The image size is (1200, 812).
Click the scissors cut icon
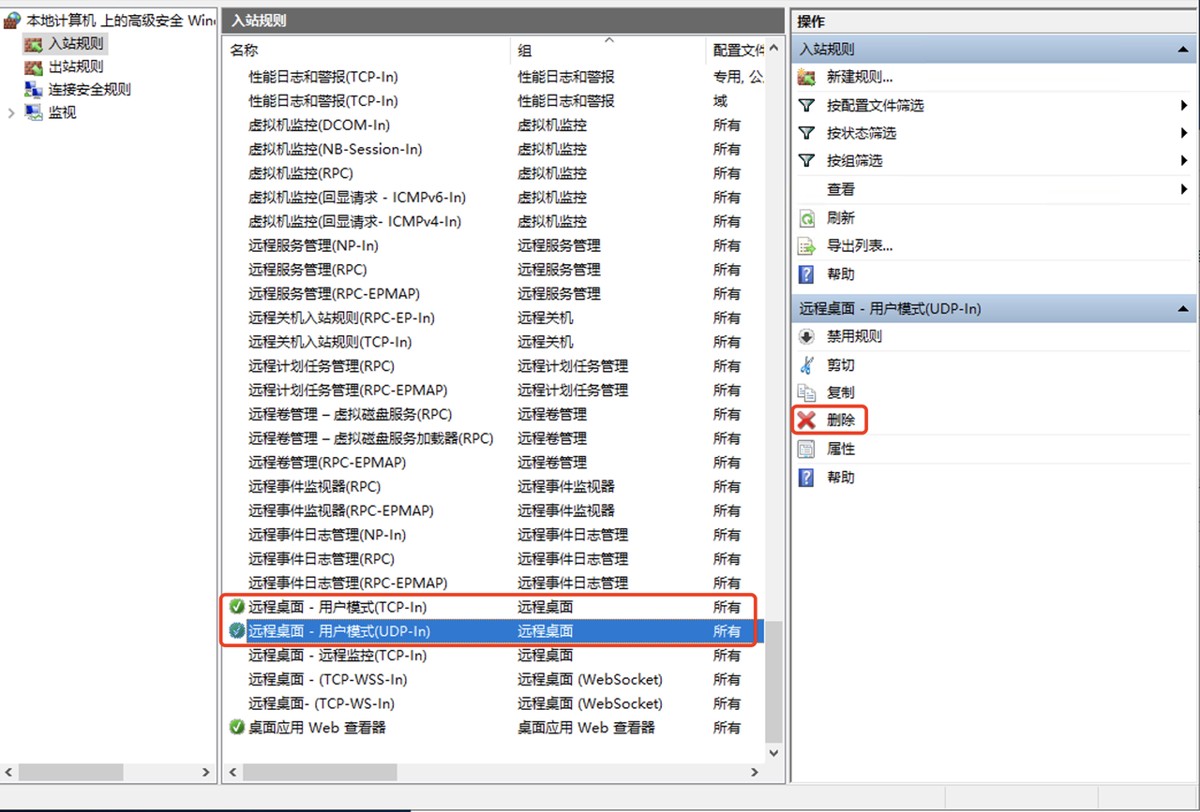pos(806,365)
